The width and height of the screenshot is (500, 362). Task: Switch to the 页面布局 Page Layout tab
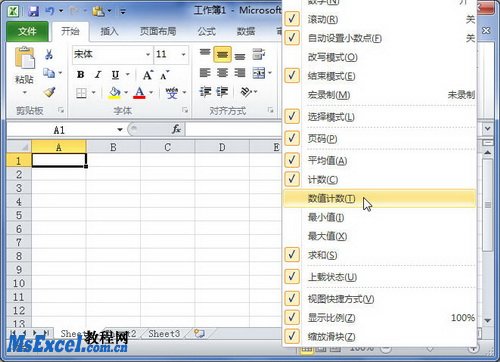158,32
